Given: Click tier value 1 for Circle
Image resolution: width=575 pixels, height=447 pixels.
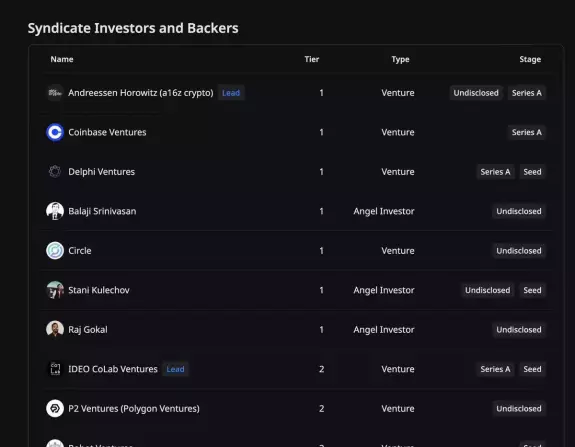Looking at the screenshot, I should click(x=322, y=251).
